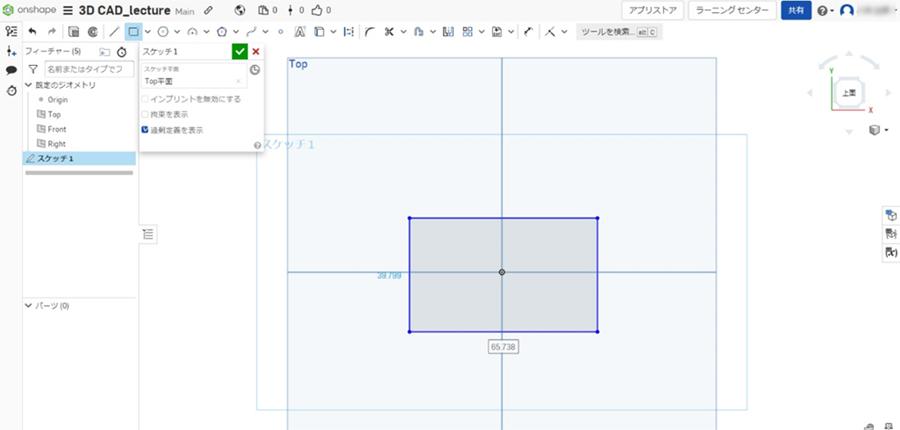Toggle 拘束を表示 checkbox
900x430 pixels.
pos(146,114)
